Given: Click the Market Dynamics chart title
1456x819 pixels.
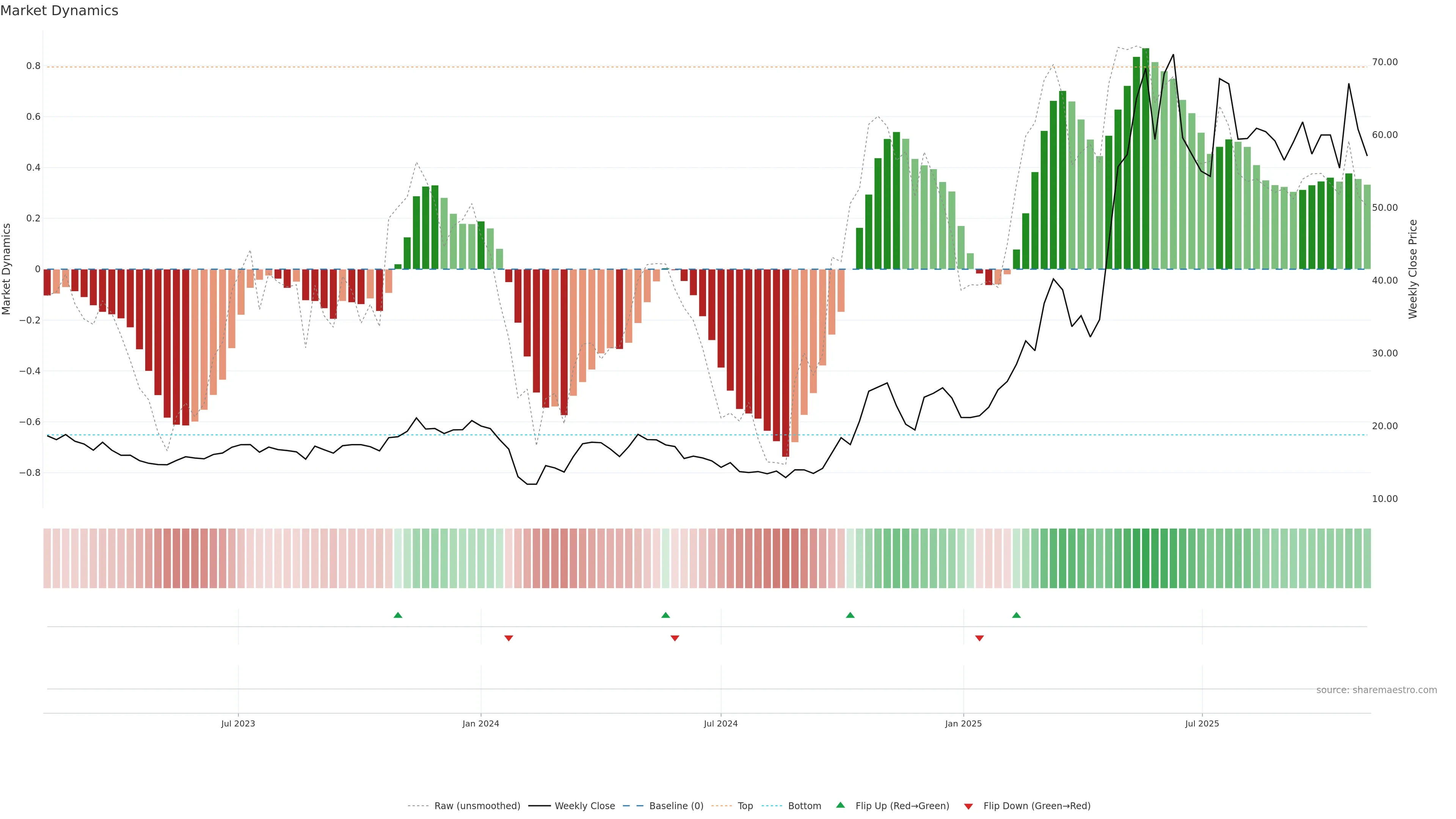Looking at the screenshot, I should point(60,11).
